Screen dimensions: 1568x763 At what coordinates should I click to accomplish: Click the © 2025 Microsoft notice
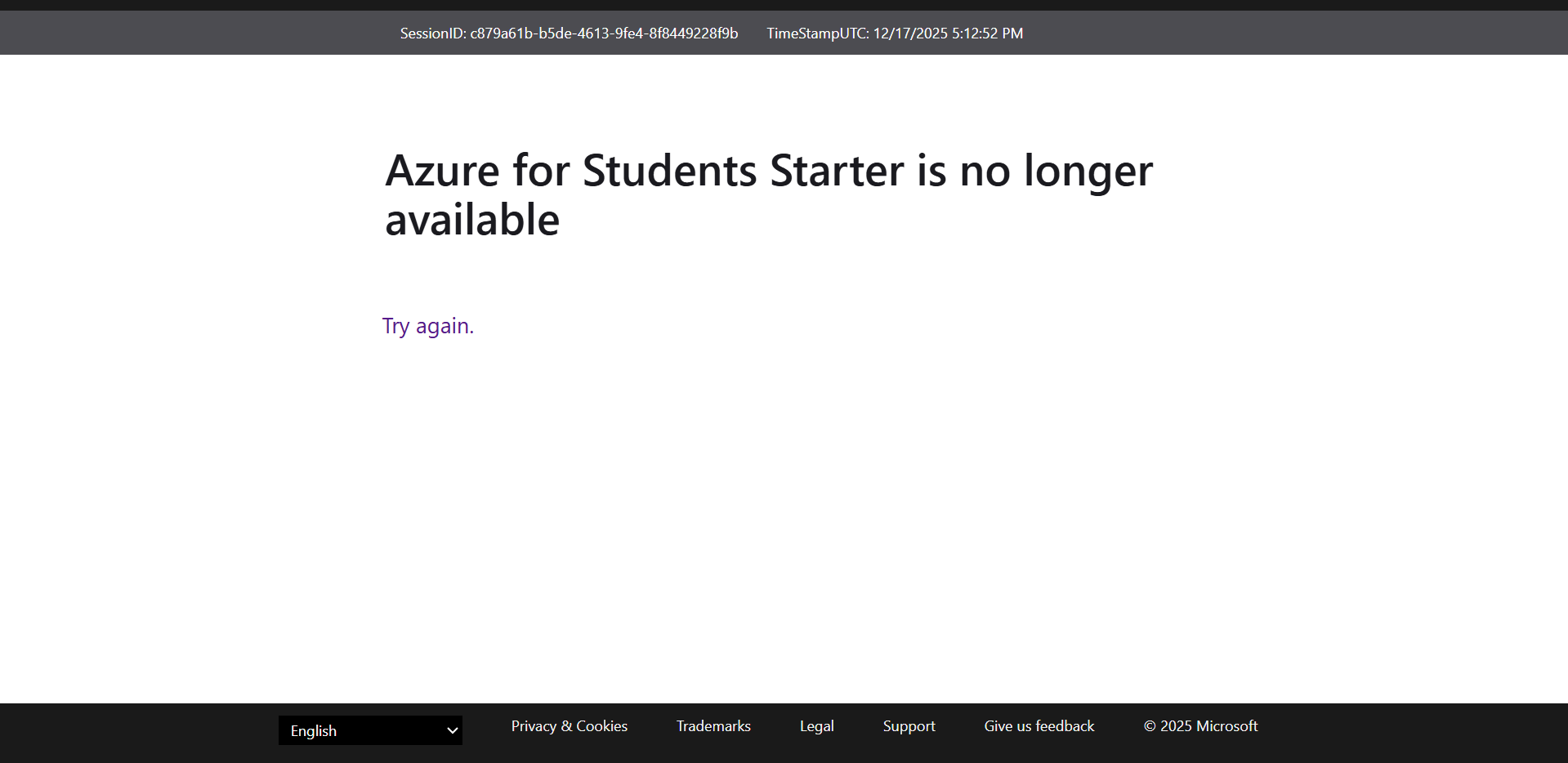coord(1199,725)
